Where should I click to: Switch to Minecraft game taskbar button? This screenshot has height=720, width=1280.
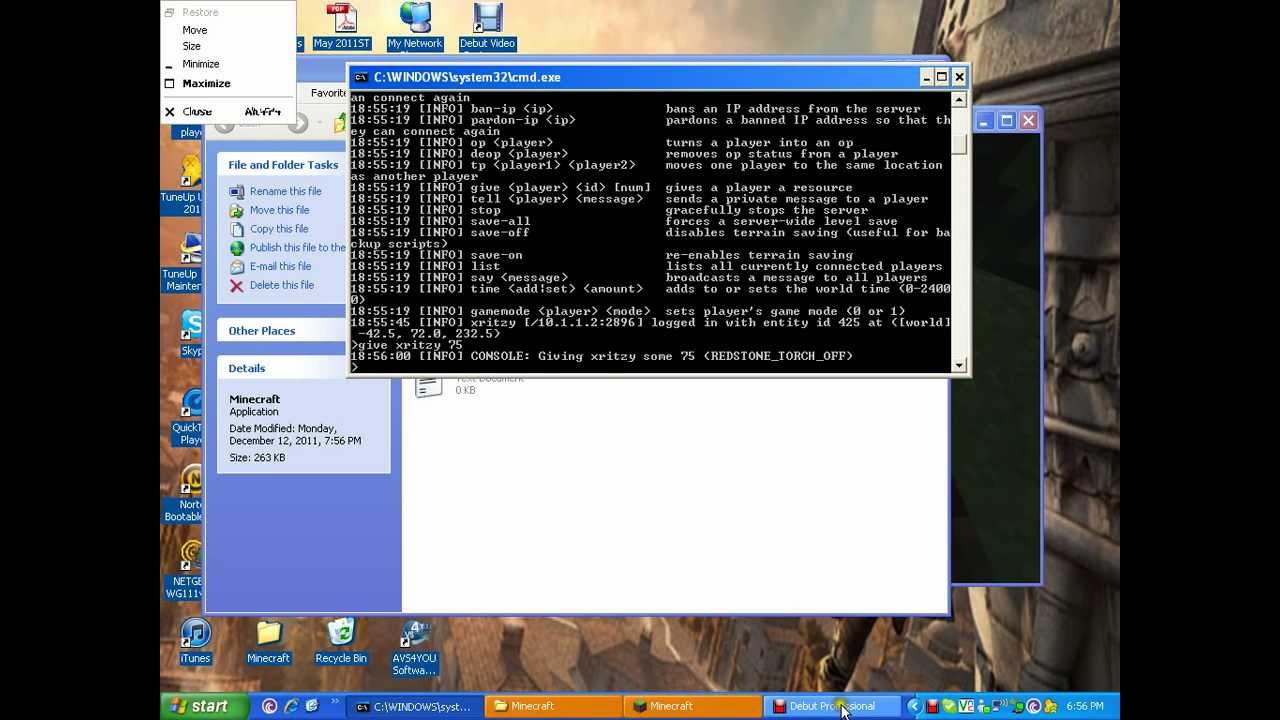click(x=692, y=706)
